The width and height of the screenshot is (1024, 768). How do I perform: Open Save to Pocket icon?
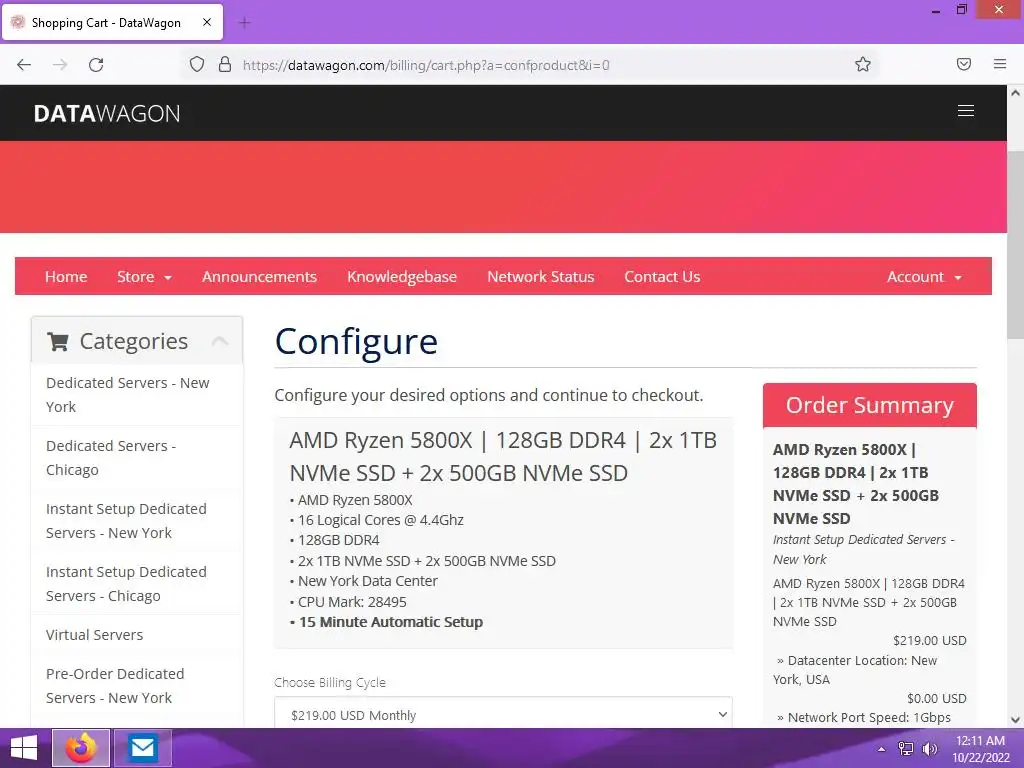(964, 64)
